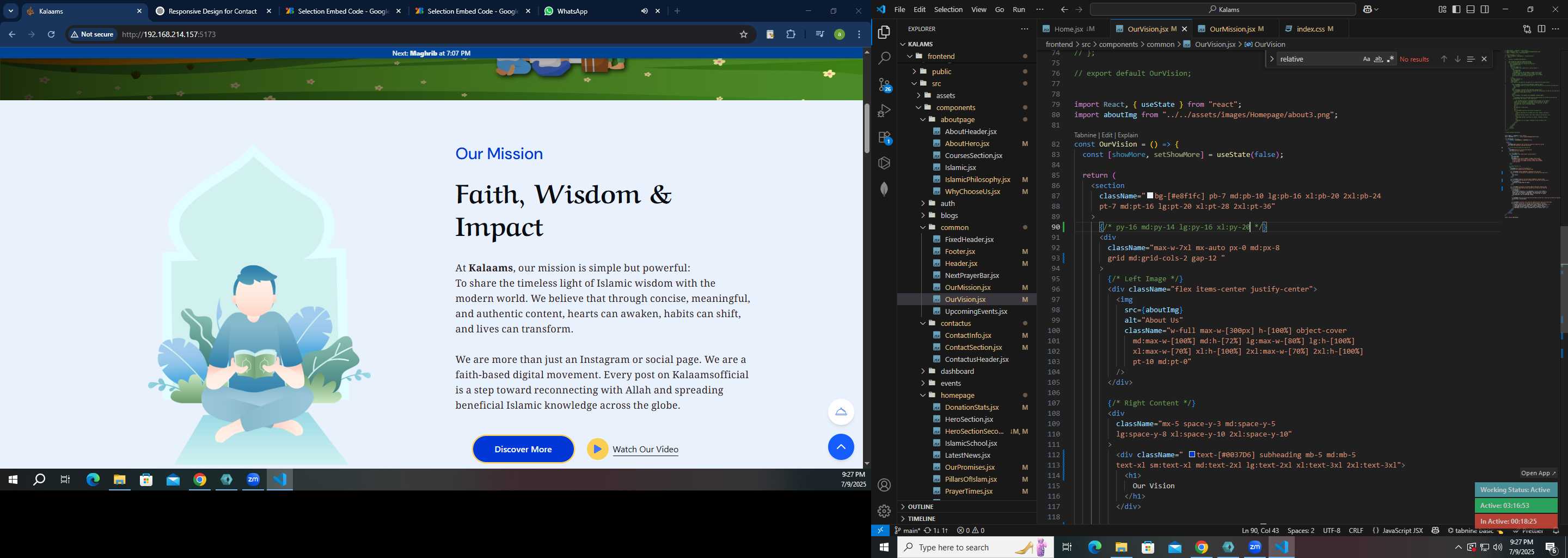Click the Type here to search box
The height and width of the screenshot is (558, 1568).
click(975, 547)
